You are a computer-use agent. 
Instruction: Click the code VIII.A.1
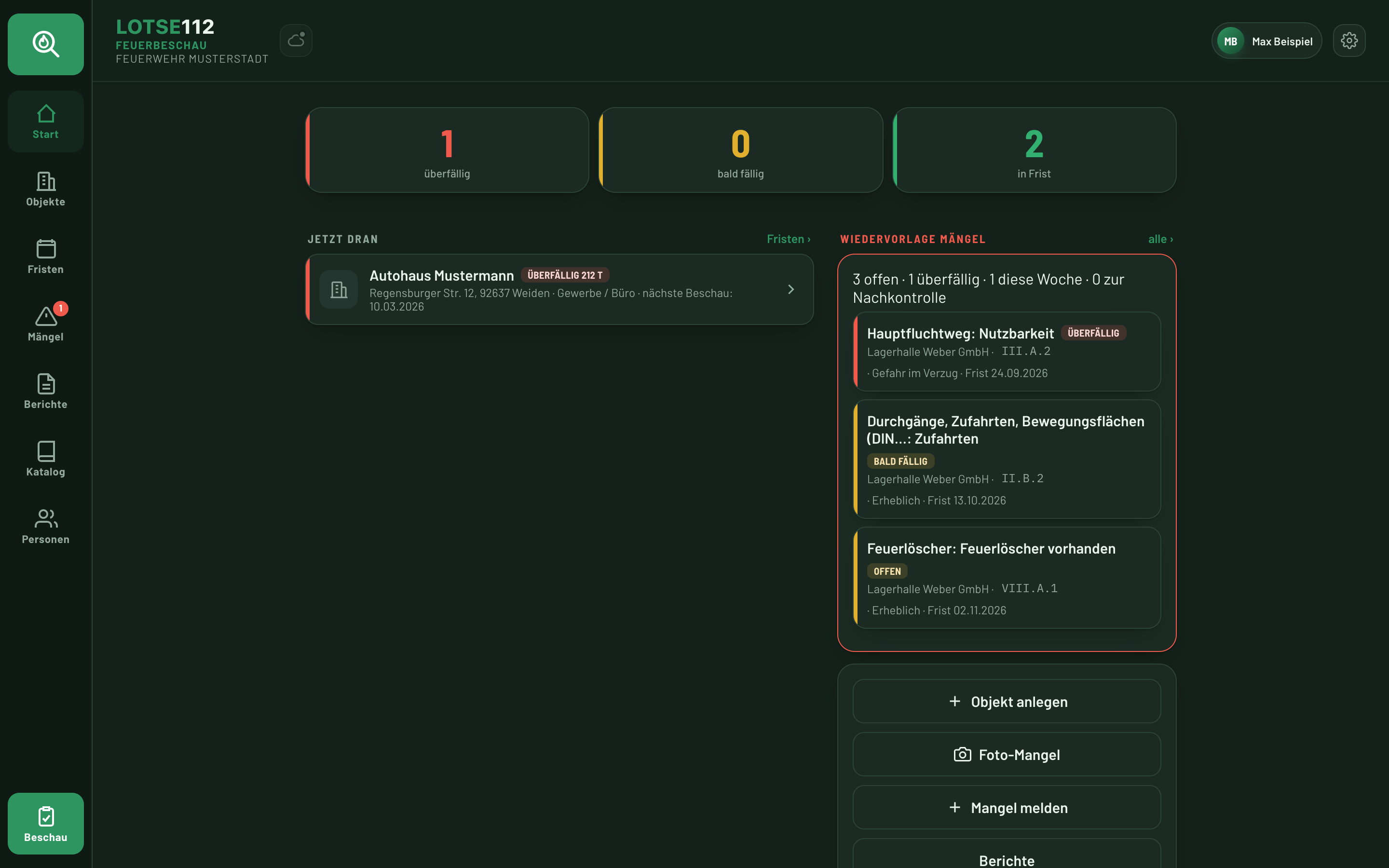click(x=1029, y=588)
